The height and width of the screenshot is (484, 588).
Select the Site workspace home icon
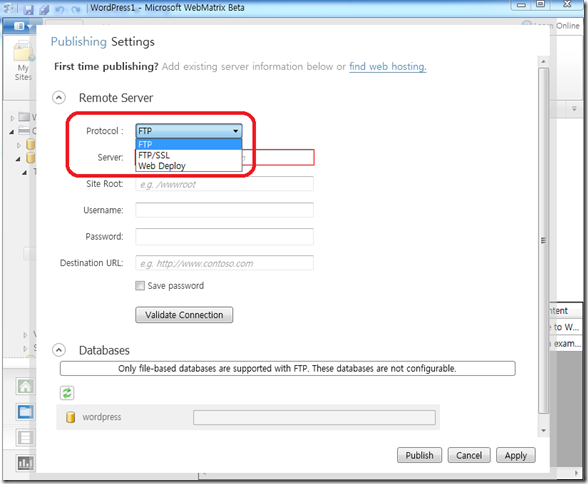[26, 386]
